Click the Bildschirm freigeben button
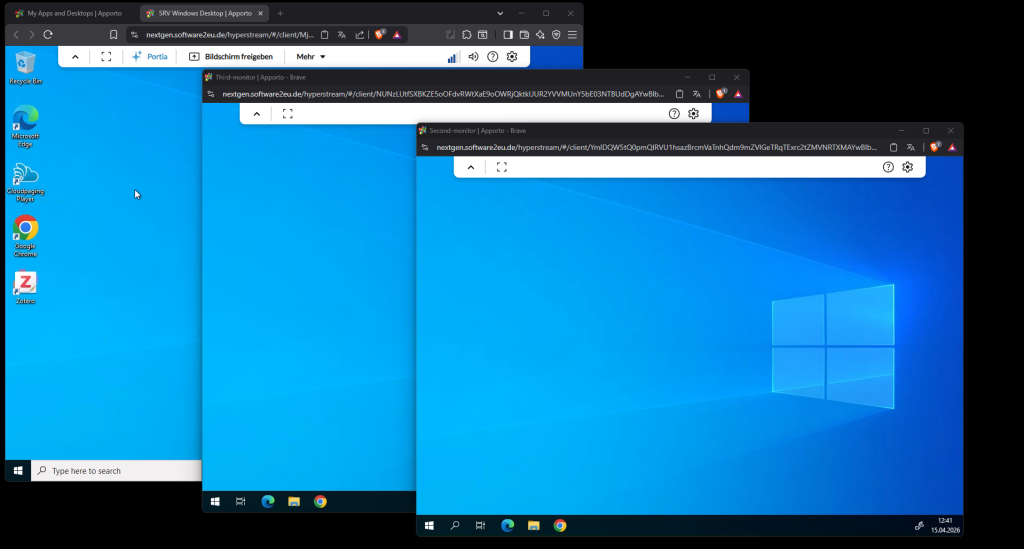 231,57
